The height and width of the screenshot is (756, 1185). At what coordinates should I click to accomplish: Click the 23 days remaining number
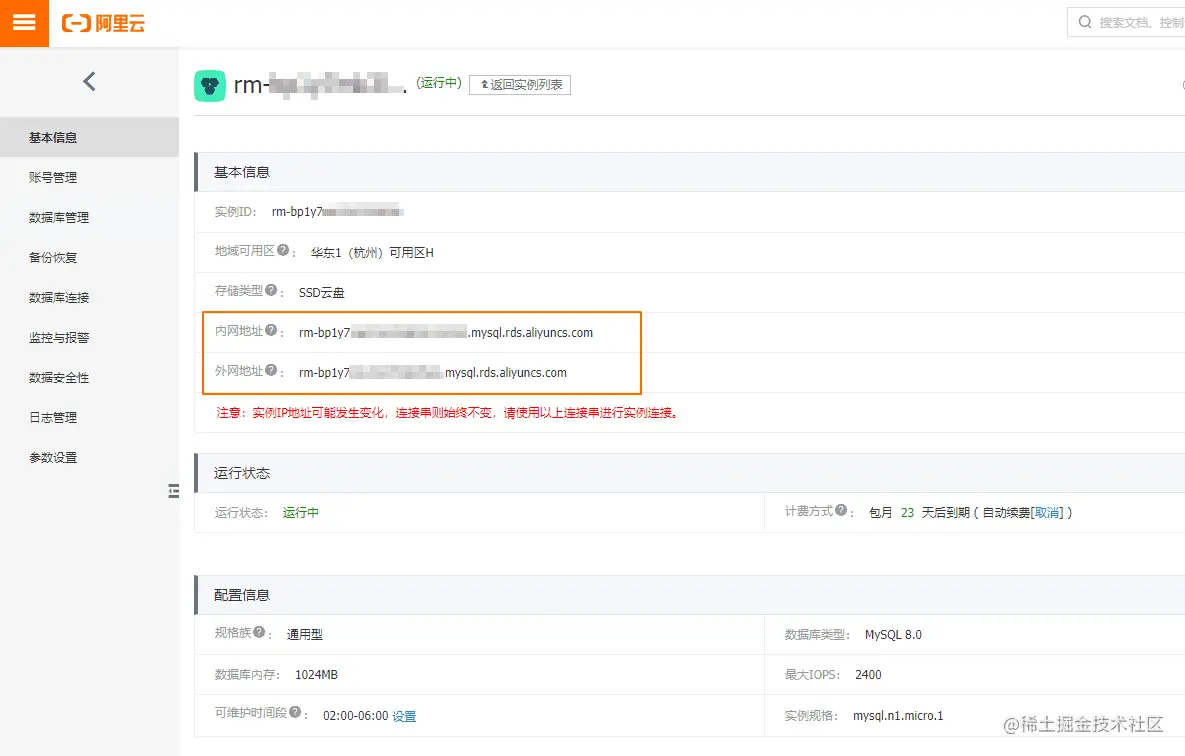click(908, 513)
